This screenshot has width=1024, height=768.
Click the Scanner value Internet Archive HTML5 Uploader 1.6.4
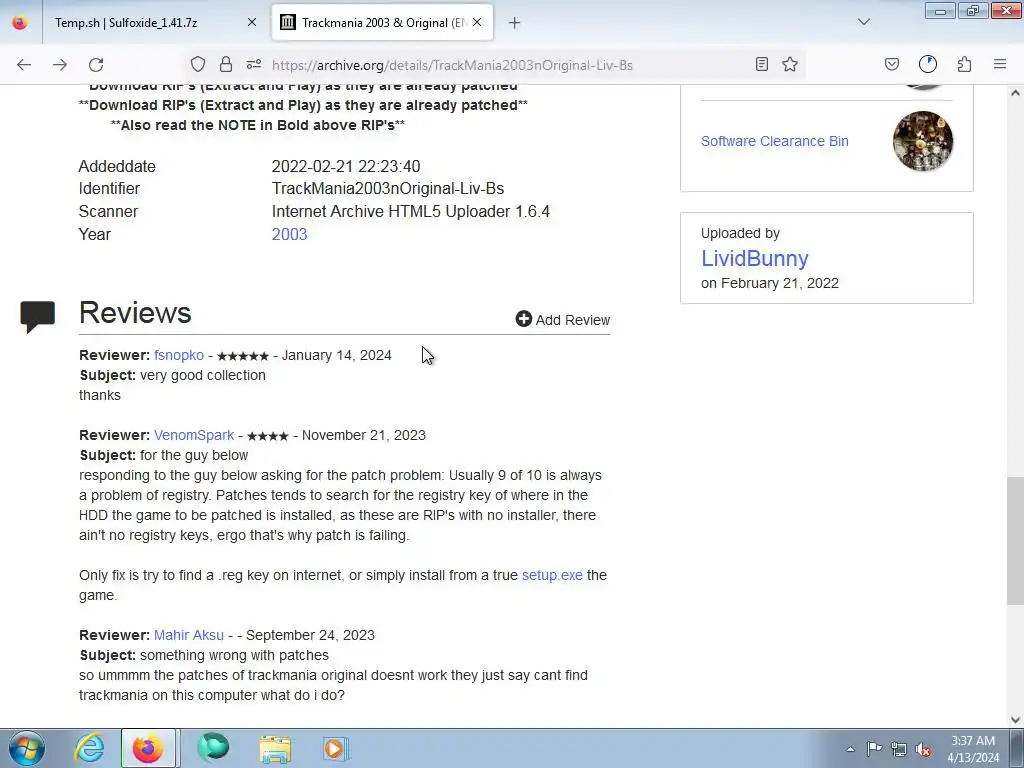pos(411,212)
